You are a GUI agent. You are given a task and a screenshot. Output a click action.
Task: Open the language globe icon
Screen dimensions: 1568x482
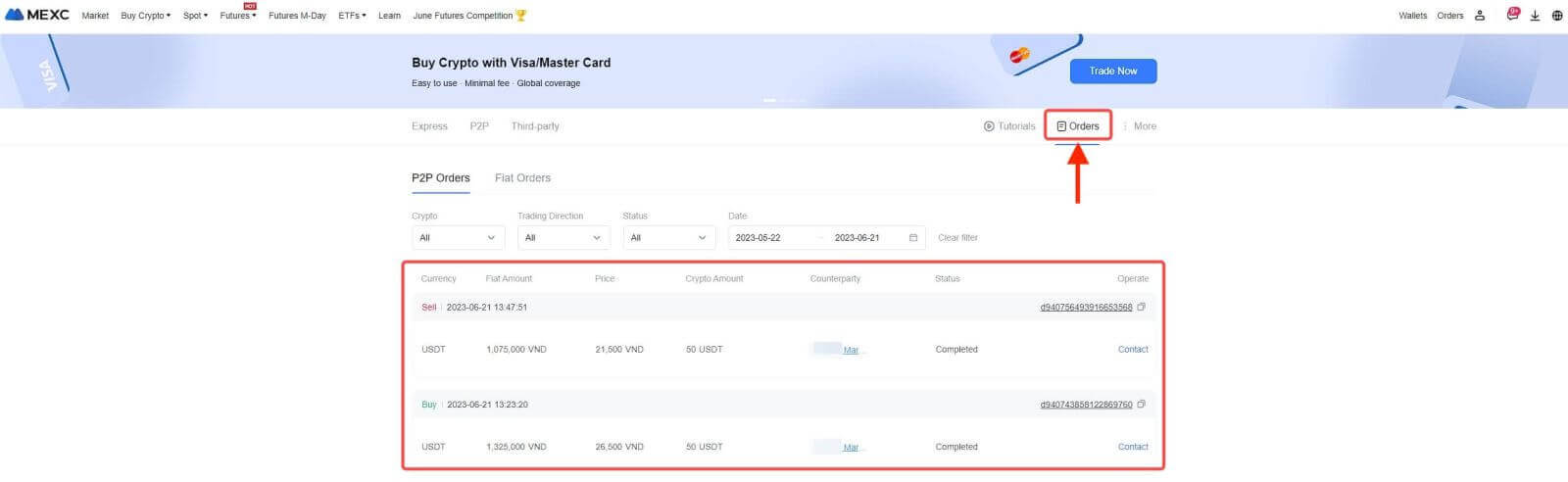pos(1557,16)
